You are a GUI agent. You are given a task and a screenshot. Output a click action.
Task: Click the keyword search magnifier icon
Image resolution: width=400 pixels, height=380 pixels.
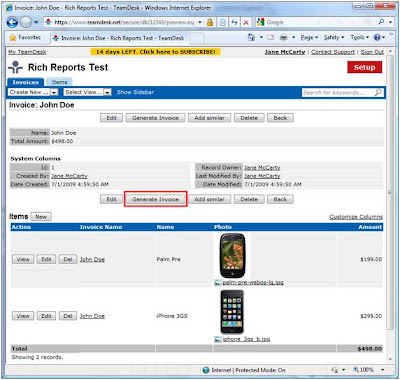[x=378, y=92]
